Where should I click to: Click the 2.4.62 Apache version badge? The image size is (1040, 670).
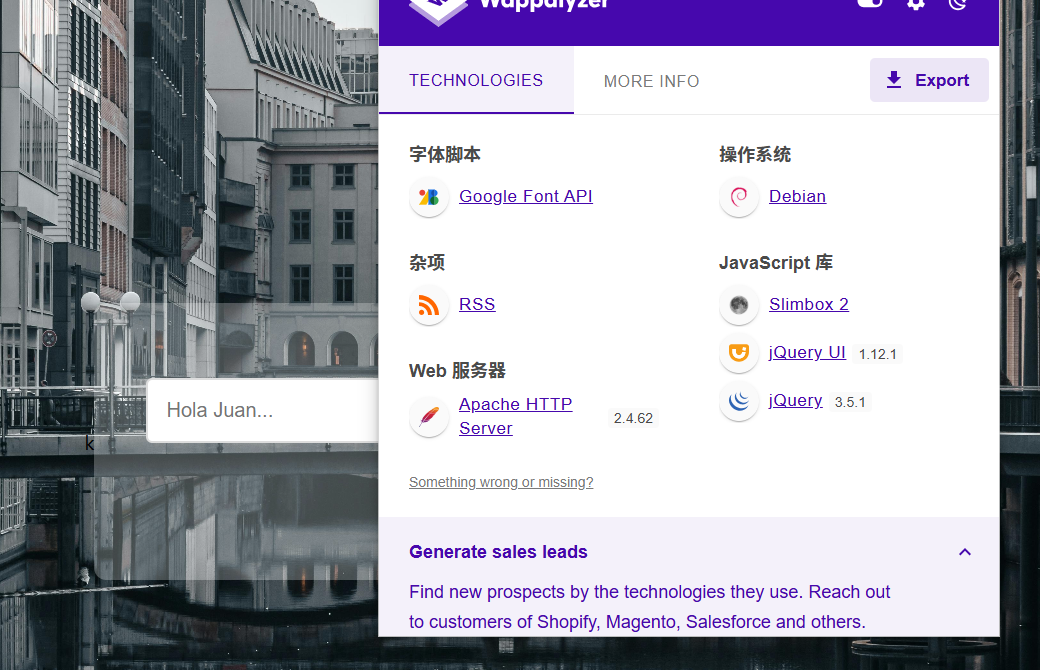pos(633,418)
